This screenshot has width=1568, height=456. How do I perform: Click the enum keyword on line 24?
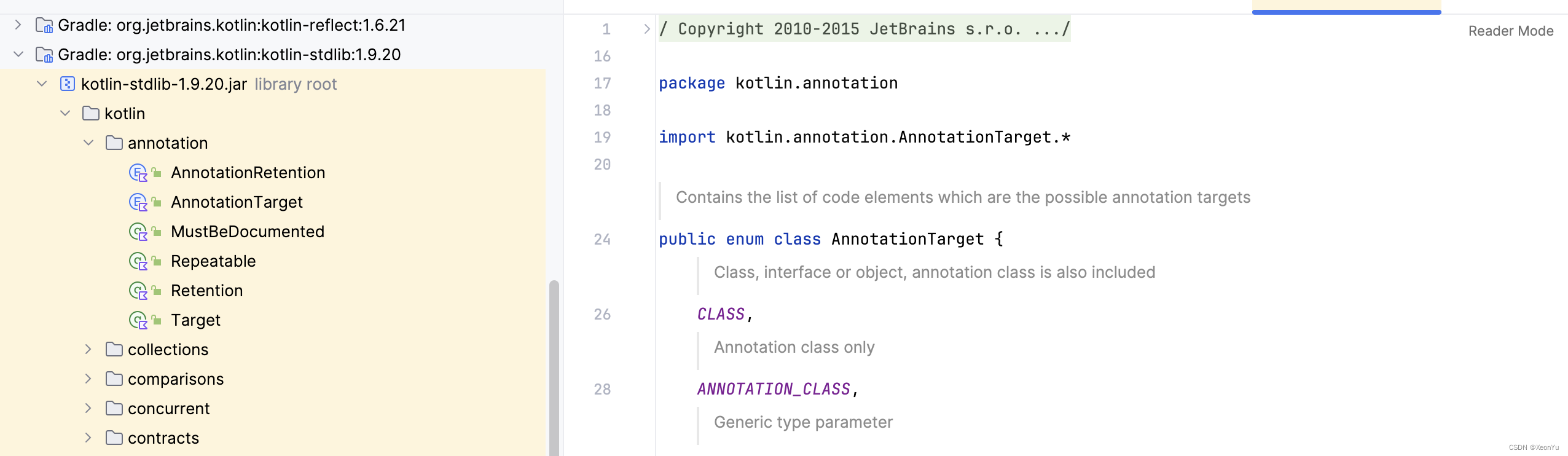point(745,239)
